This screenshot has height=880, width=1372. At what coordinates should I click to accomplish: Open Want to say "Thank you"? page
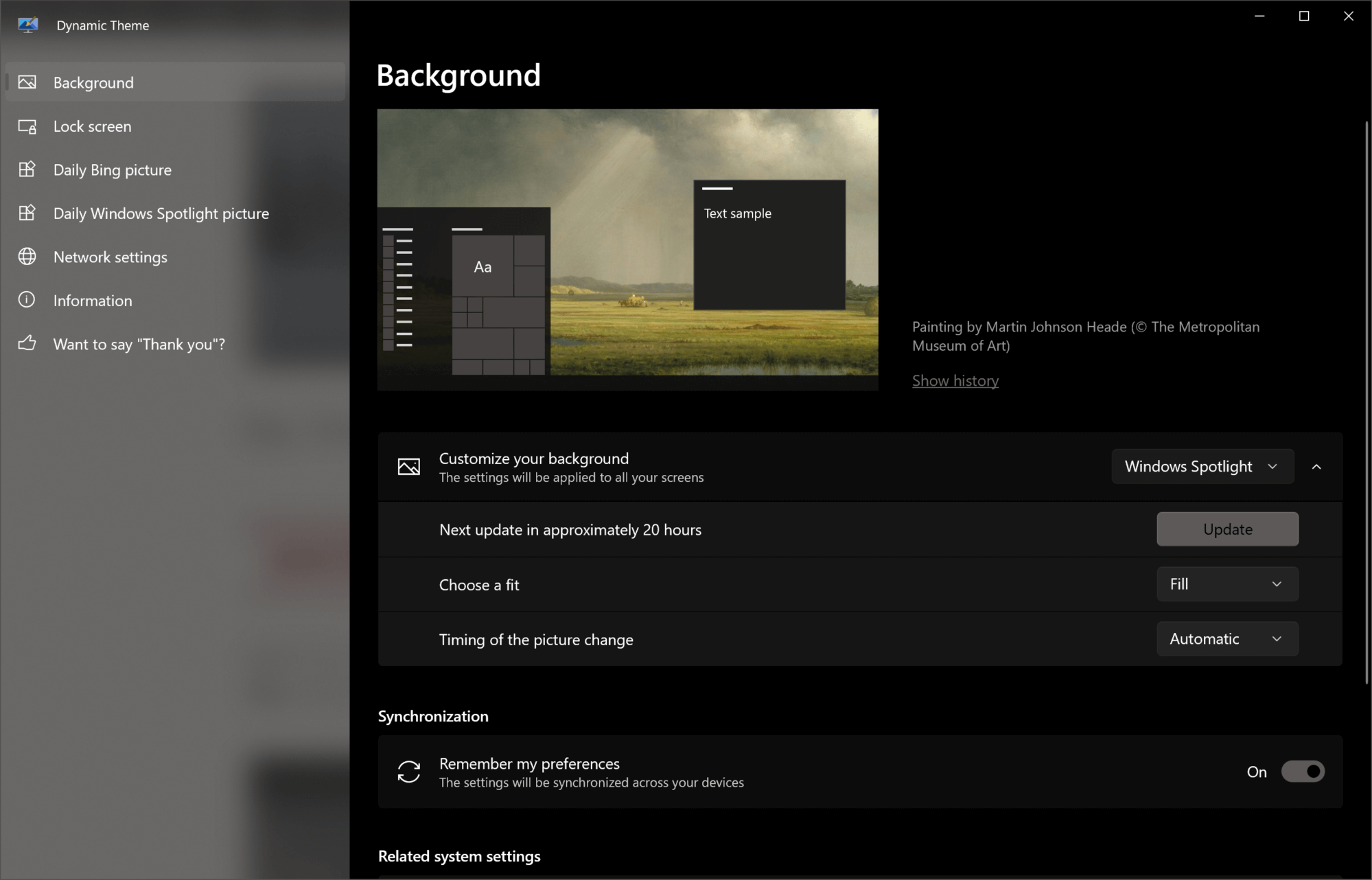coord(175,344)
